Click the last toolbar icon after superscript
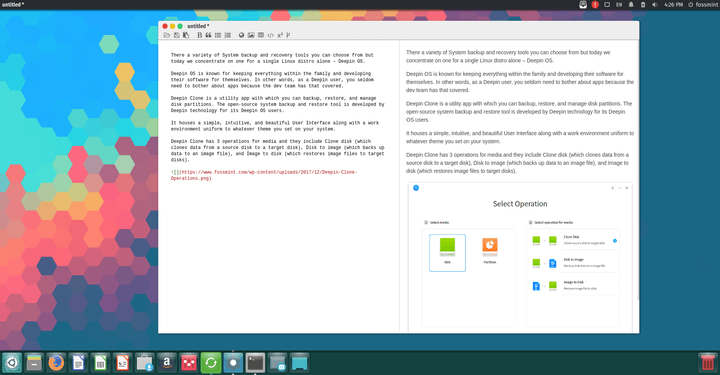 tap(288, 35)
